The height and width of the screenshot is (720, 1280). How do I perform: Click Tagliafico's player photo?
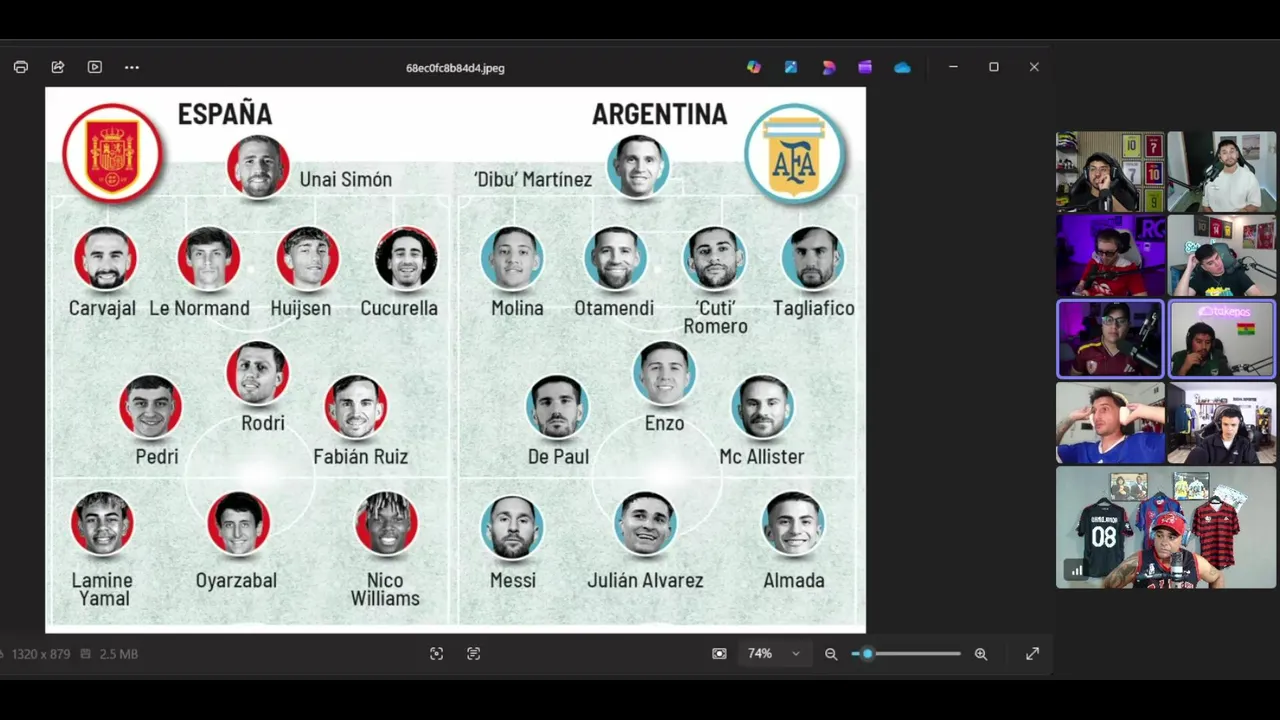pyautogui.click(x=813, y=258)
